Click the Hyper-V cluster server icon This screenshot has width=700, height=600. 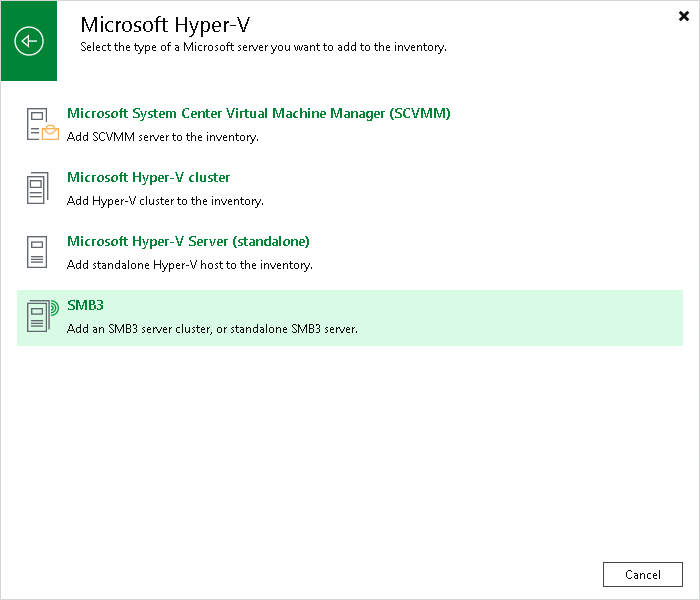[x=38, y=188]
